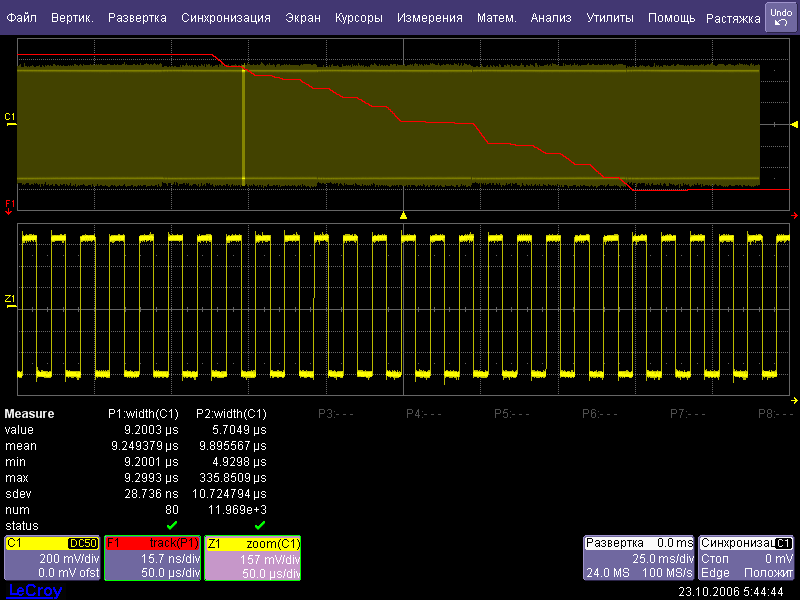Click the trigger level arrow at right edge
Image resolution: width=800 pixels, height=600 pixels.
click(x=794, y=123)
